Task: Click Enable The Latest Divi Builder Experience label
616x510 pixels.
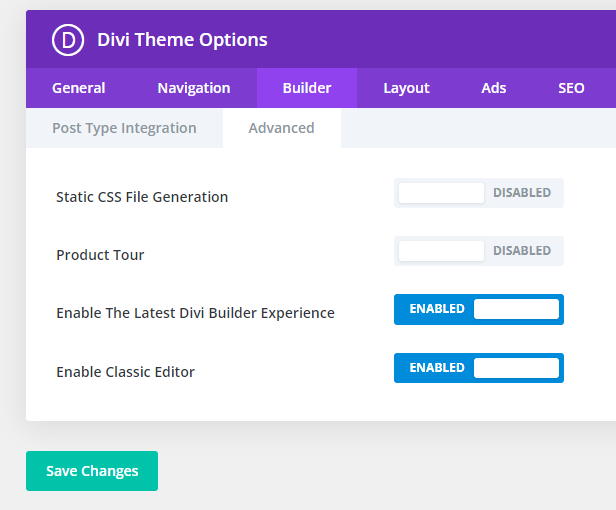Action: [195, 313]
